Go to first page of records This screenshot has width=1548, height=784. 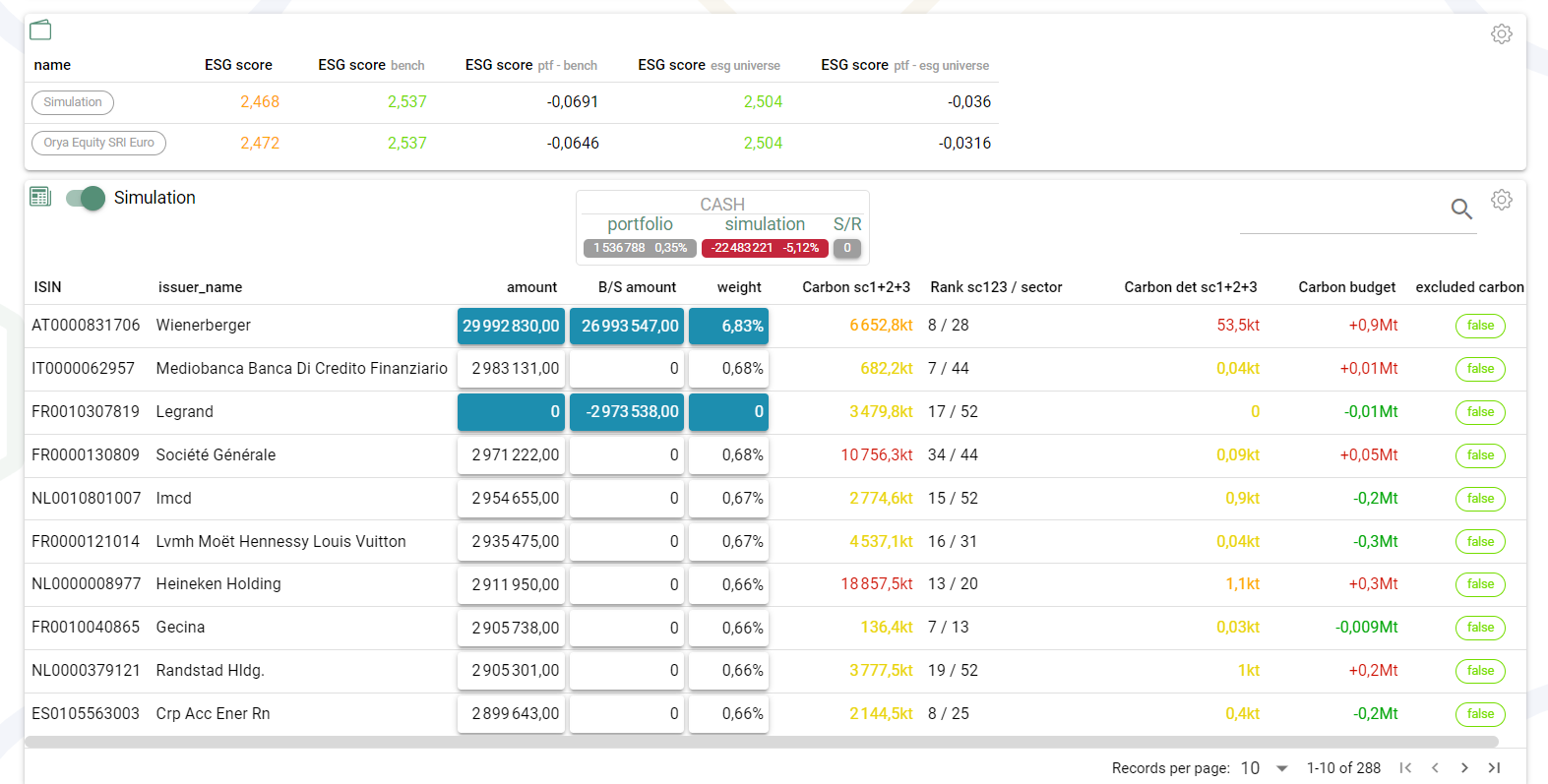1405,768
